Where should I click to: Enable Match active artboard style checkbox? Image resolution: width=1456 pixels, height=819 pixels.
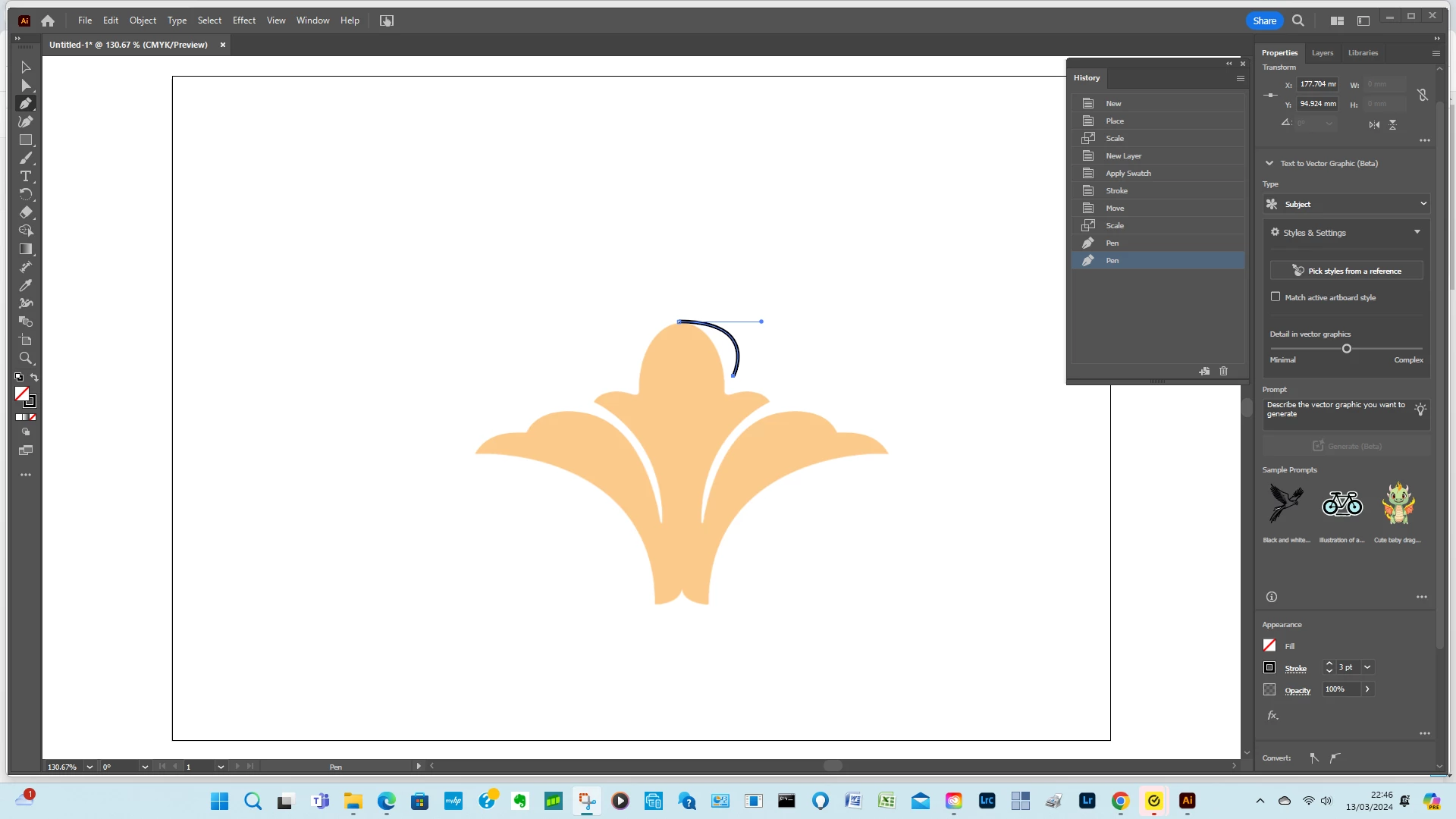click(x=1276, y=297)
